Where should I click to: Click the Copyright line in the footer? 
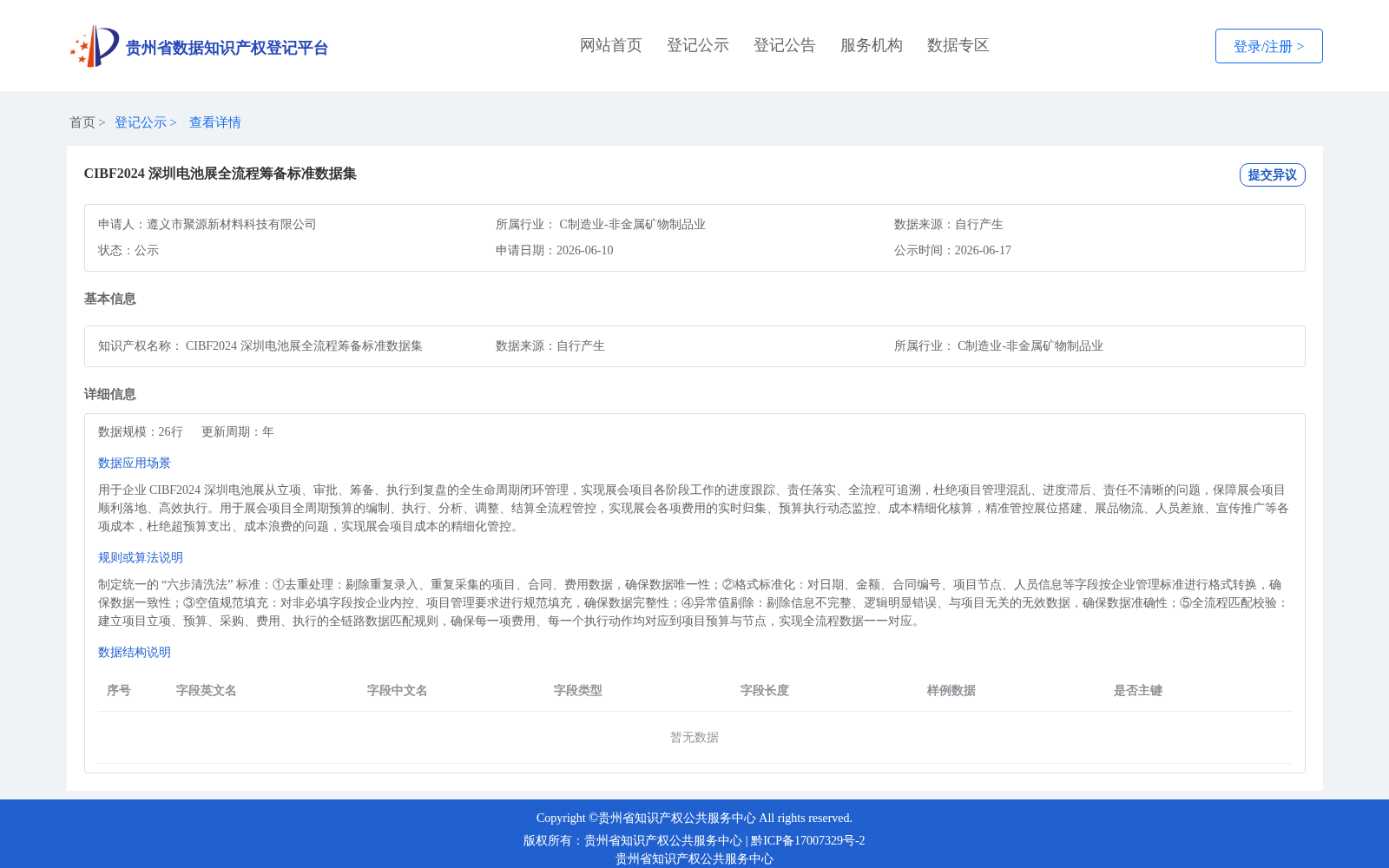click(694, 819)
